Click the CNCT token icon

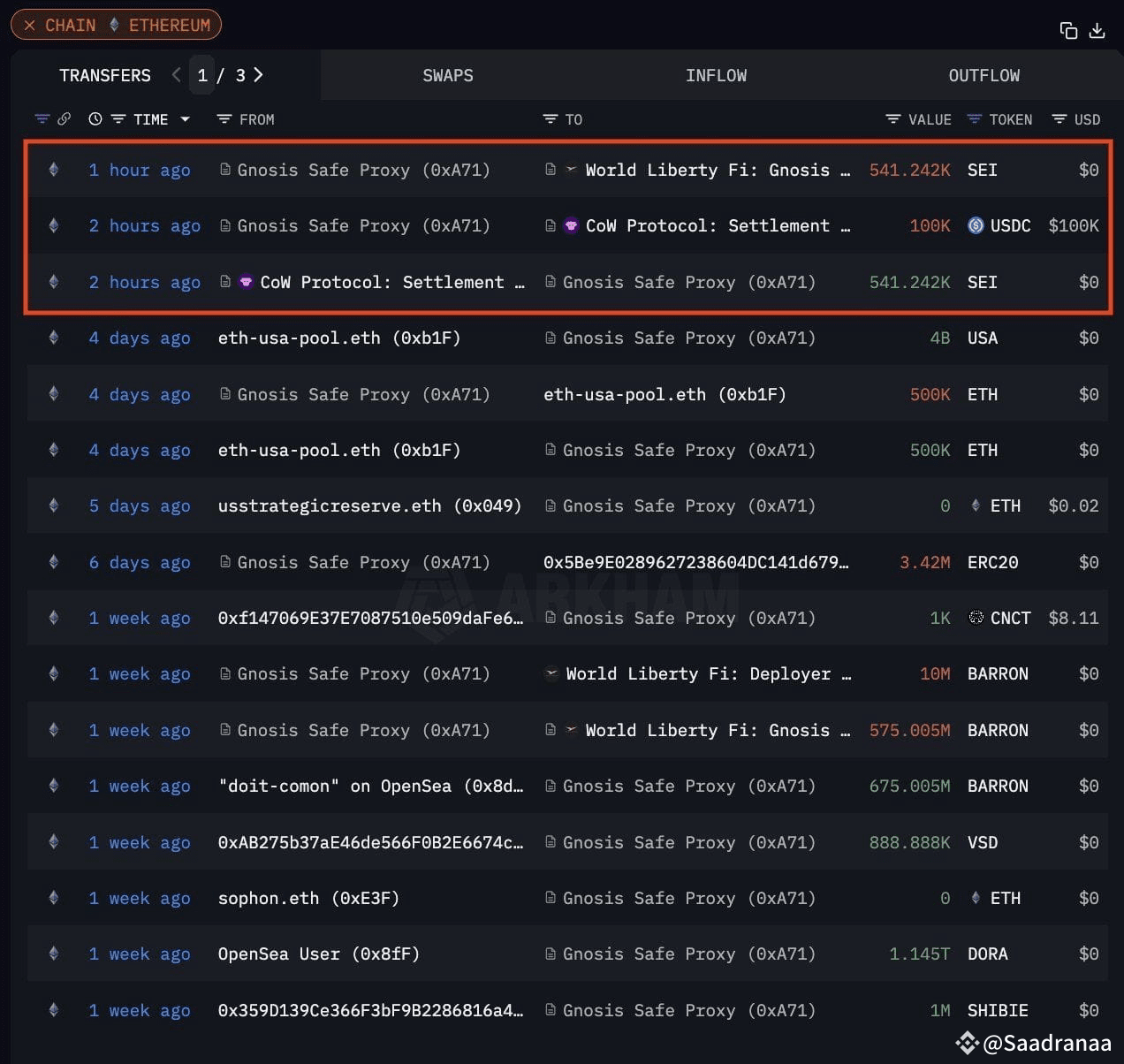point(976,618)
